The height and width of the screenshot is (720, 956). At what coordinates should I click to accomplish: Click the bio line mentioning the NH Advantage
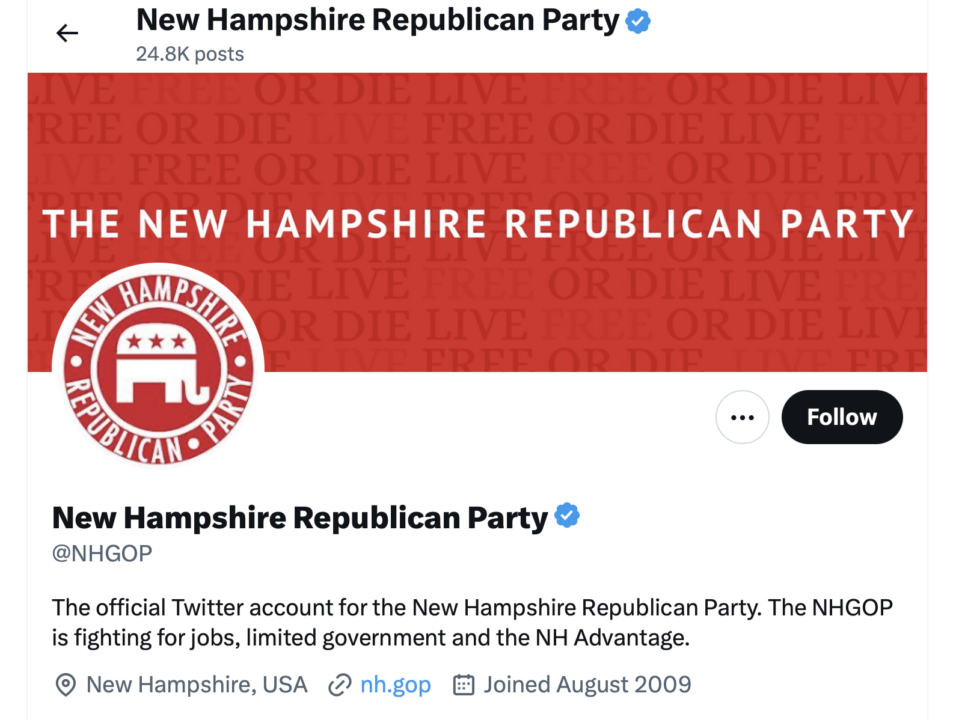click(371, 636)
